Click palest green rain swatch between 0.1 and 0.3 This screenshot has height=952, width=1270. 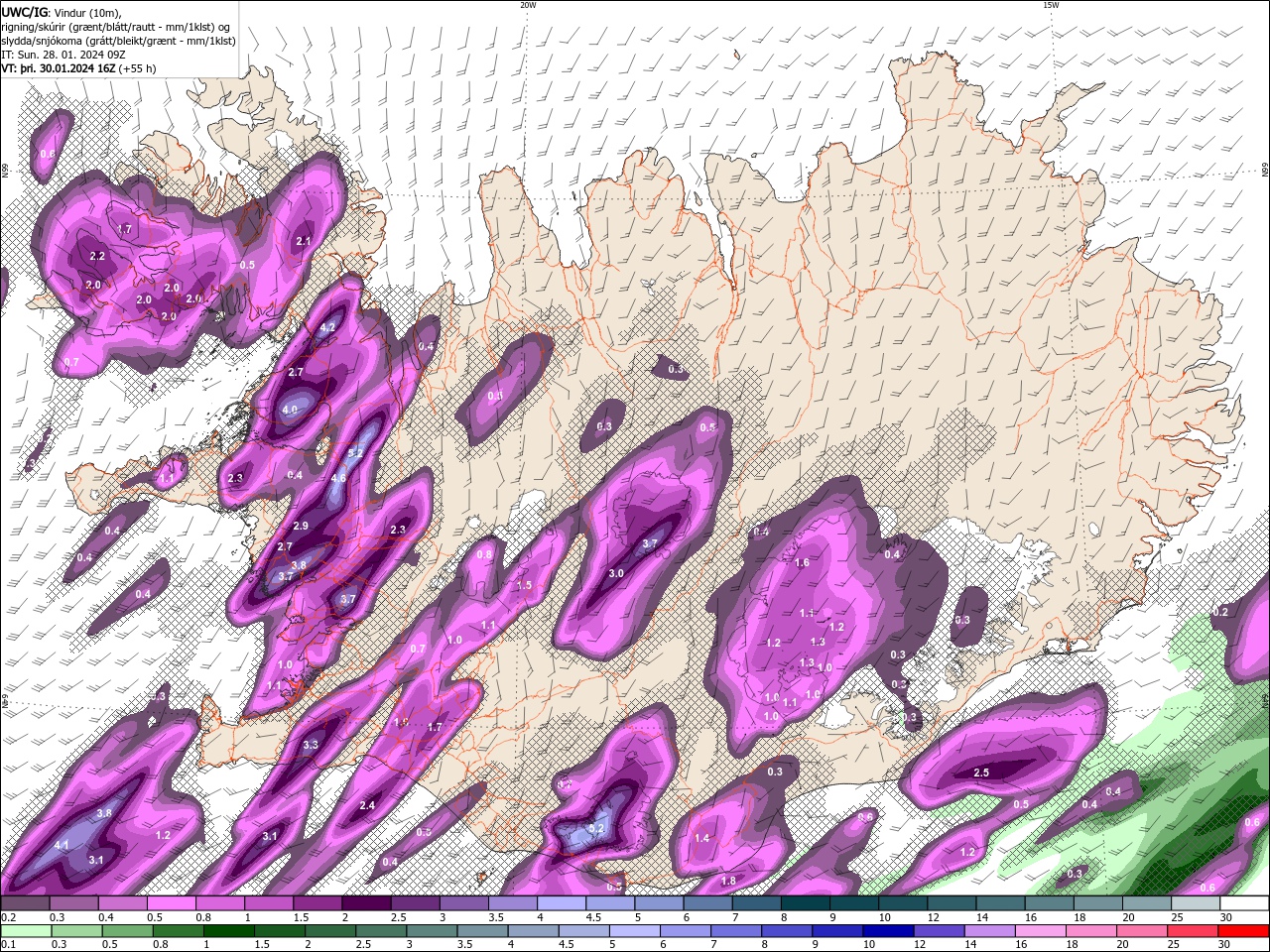click(x=25, y=931)
